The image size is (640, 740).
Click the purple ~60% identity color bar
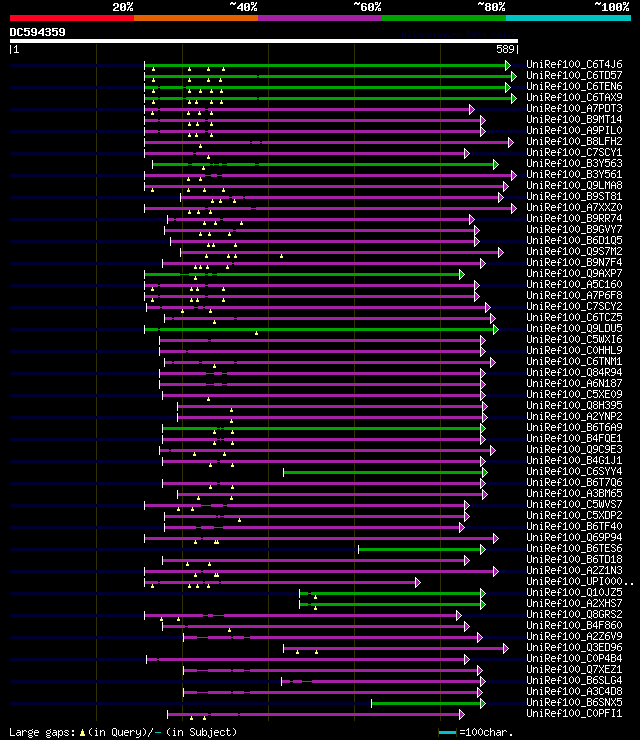click(320, 18)
